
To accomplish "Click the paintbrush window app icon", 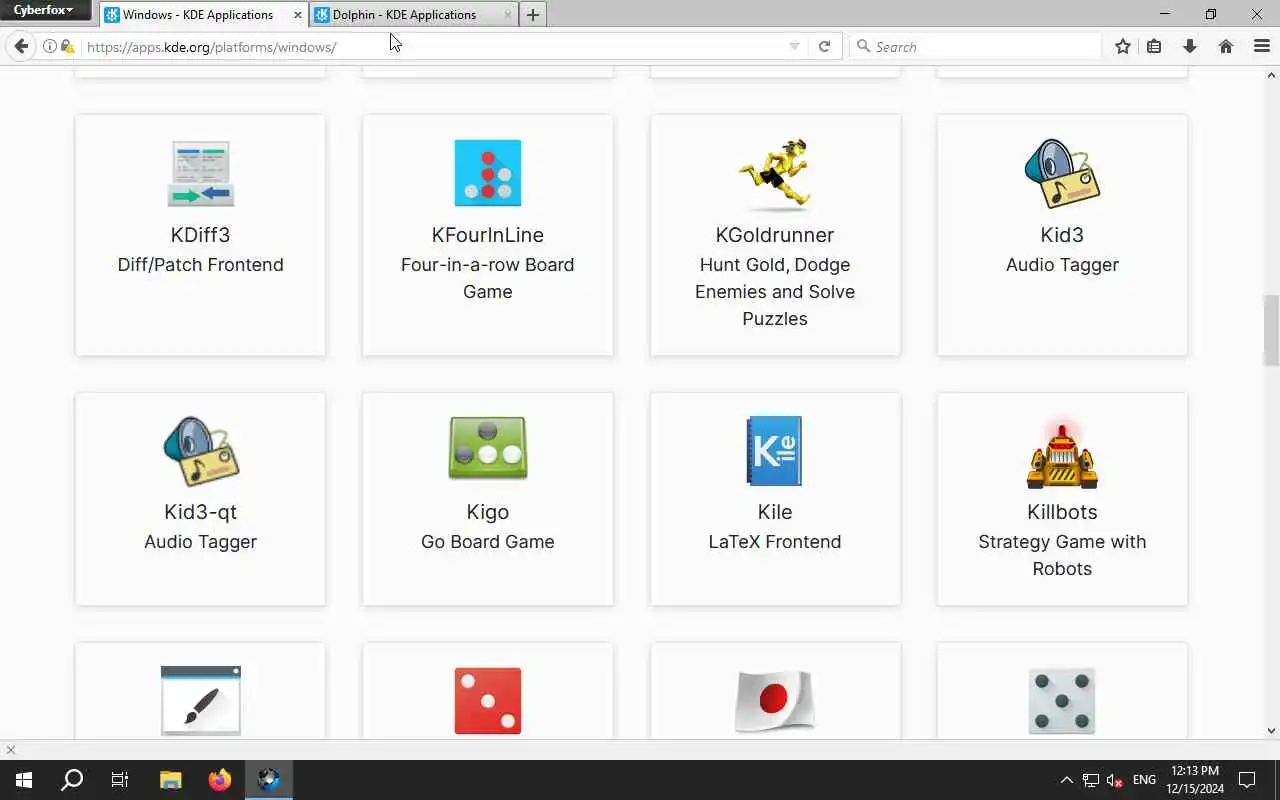I will (200, 700).
